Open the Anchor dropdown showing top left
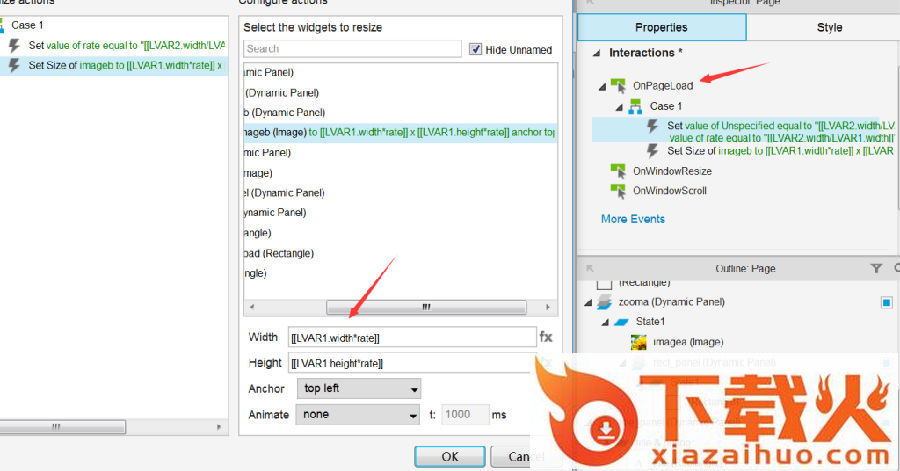Screen dimensions: 900x471 coord(358,388)
